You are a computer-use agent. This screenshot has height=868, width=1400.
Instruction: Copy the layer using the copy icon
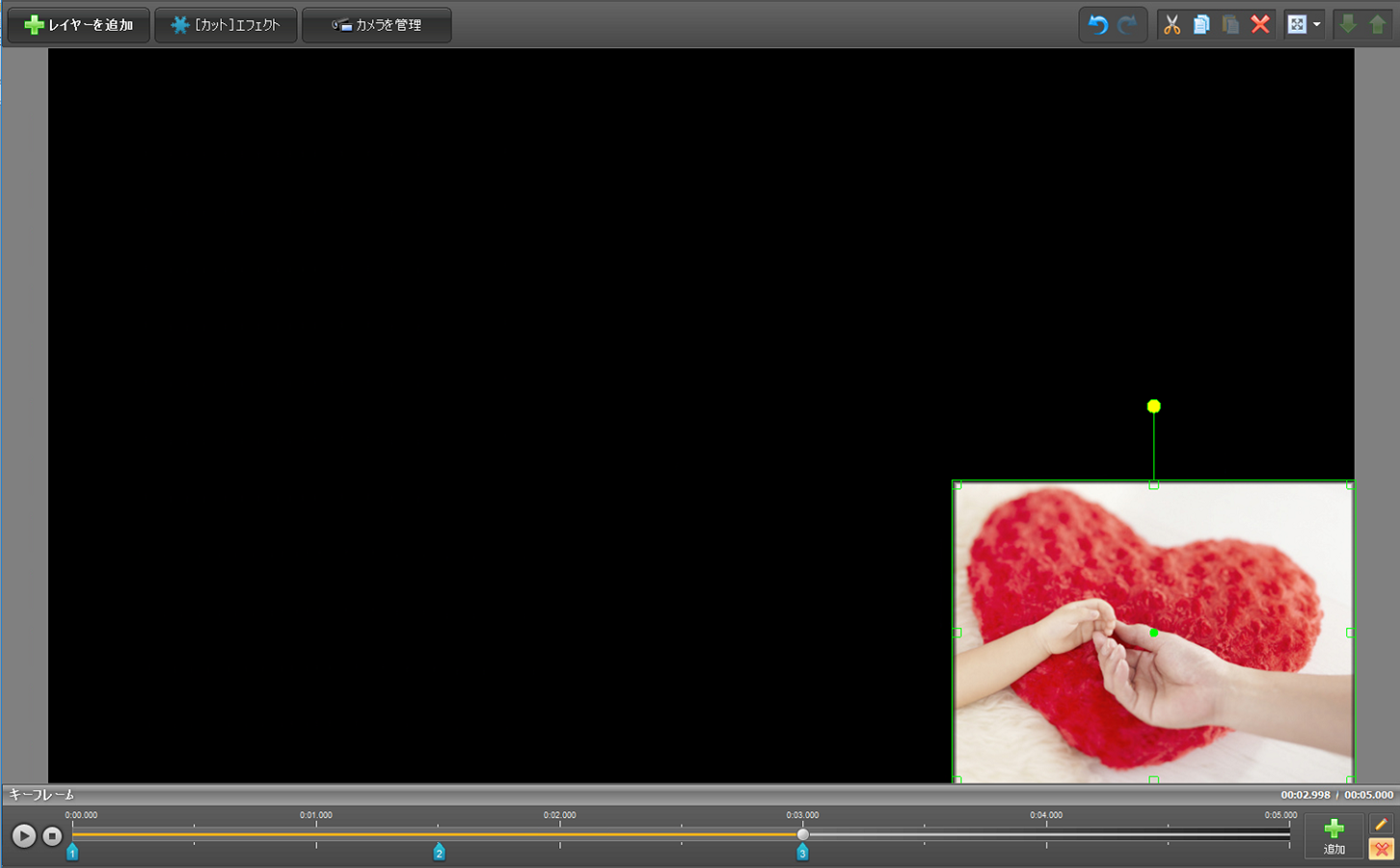click(1201, 25)
